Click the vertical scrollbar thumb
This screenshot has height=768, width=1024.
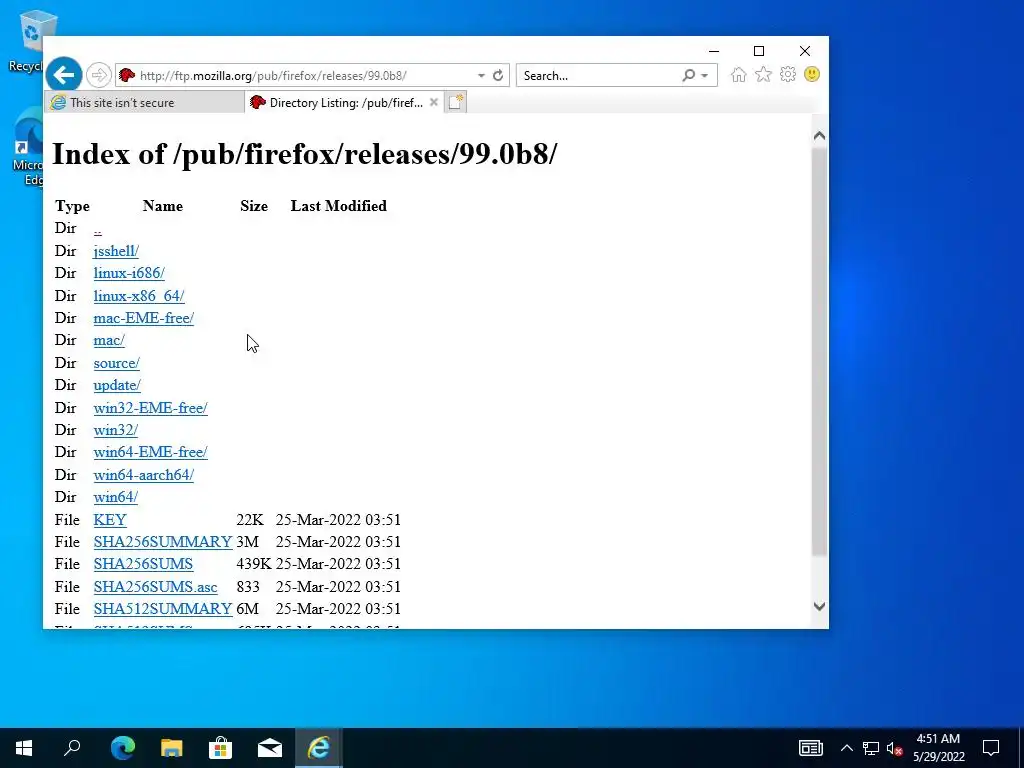click(x=820, y=352)
